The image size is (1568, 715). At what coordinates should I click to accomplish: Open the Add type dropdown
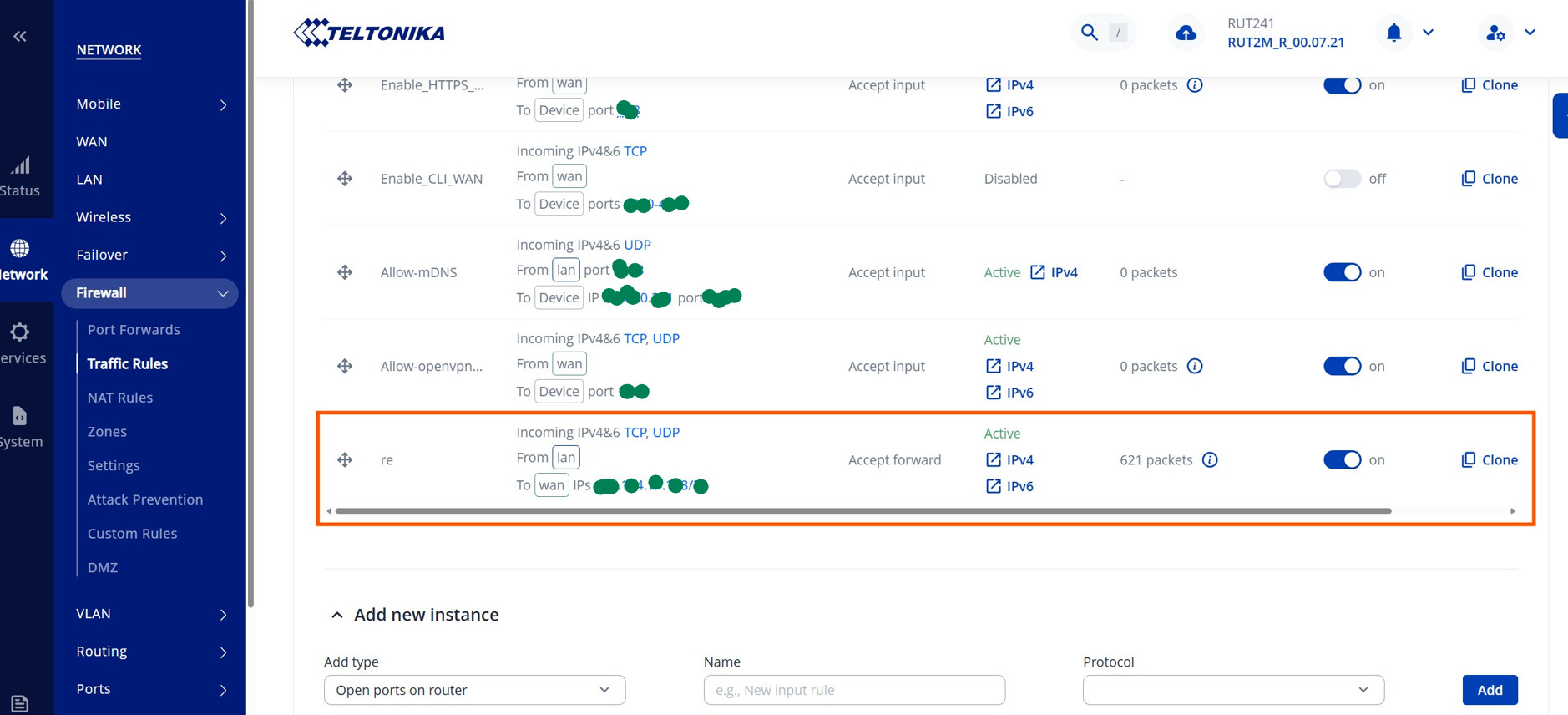474,690
